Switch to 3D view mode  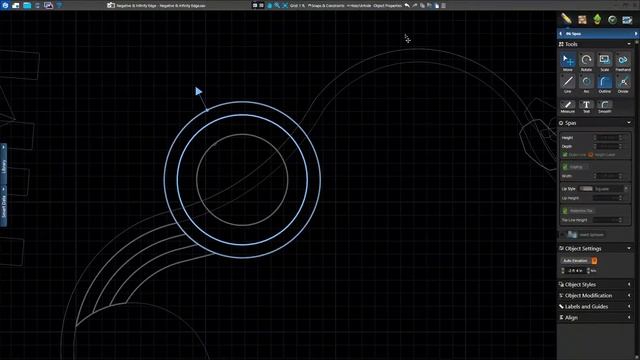coord(261,5)
